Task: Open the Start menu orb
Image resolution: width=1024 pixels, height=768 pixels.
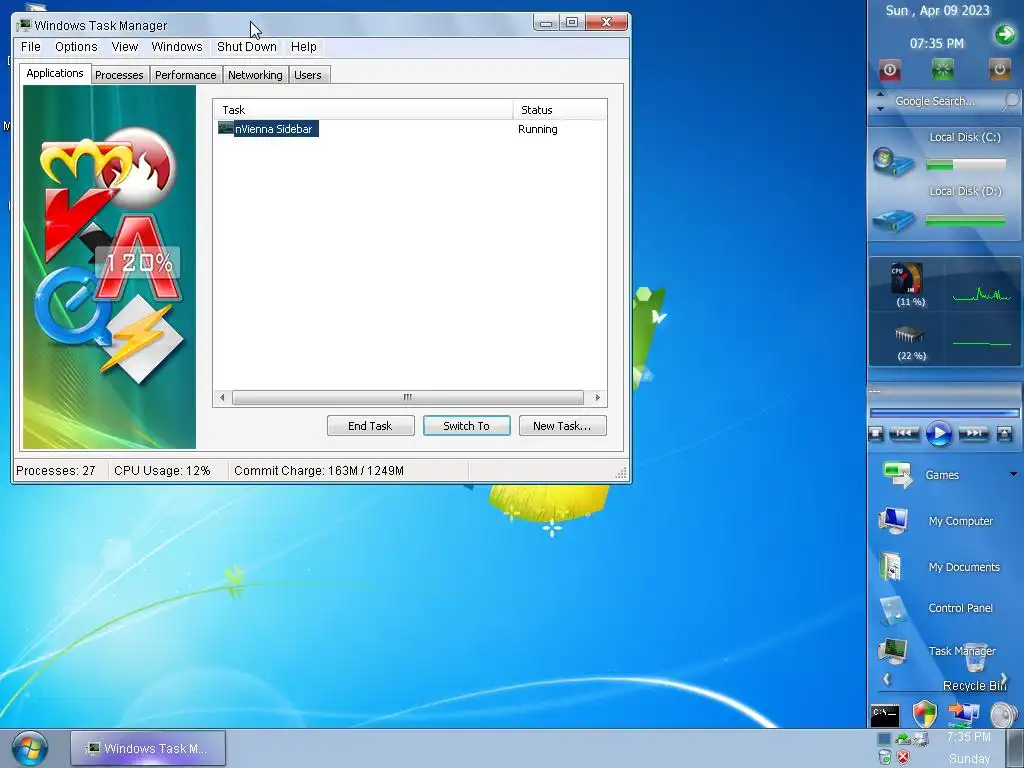Action: (29, 748)
